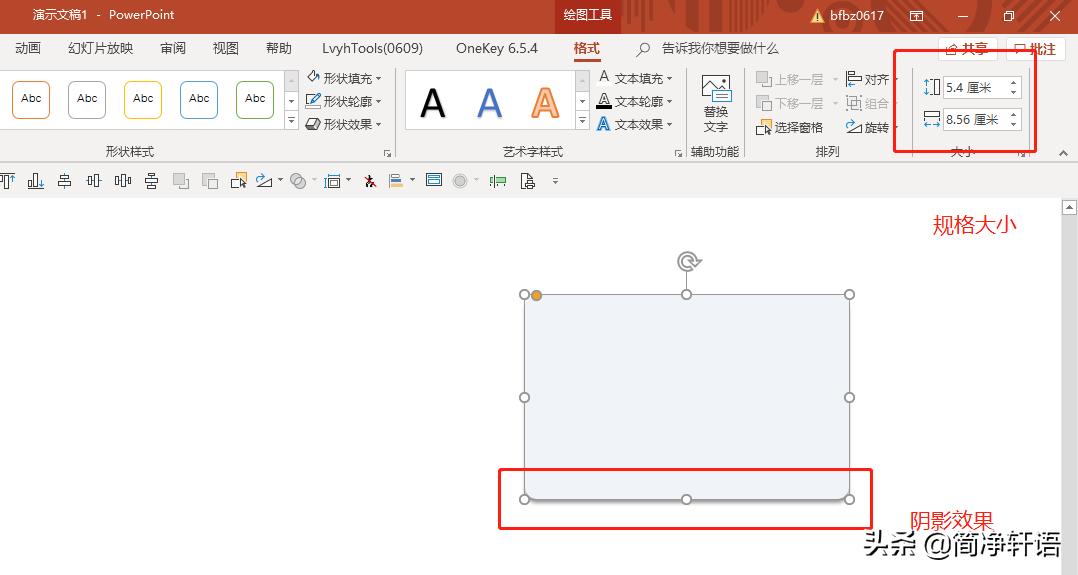This screenshot has width=1078, height=575.
Task: Click the 组合 group button
Action: [x=868, y=103]
